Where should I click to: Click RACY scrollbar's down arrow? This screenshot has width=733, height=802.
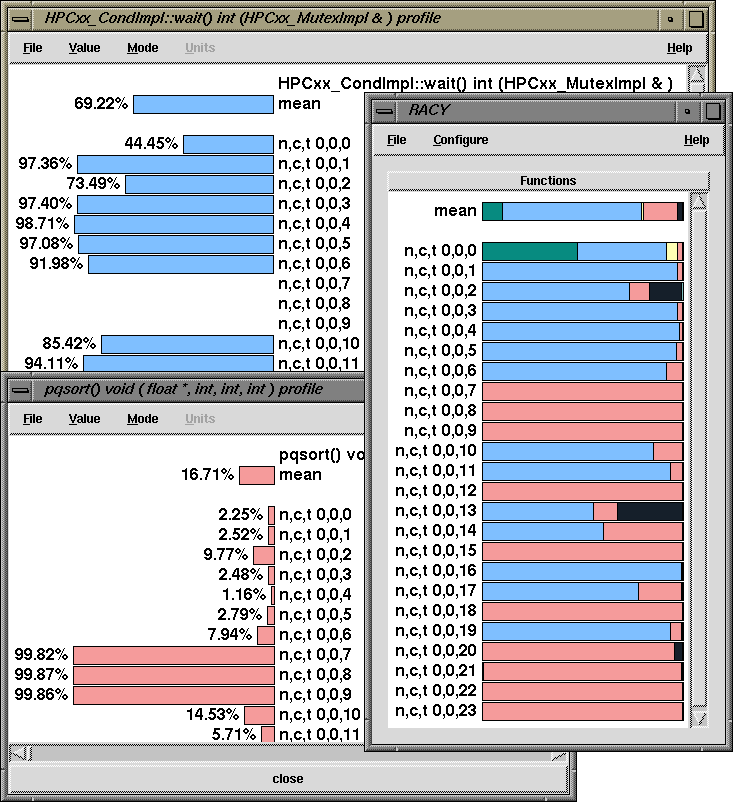click(699, 719)
